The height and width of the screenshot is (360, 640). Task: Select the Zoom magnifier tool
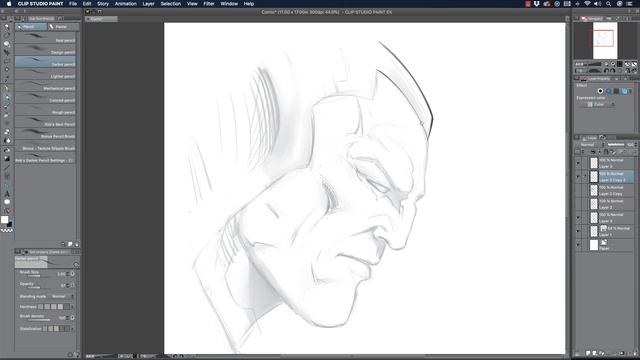(7, 27)
